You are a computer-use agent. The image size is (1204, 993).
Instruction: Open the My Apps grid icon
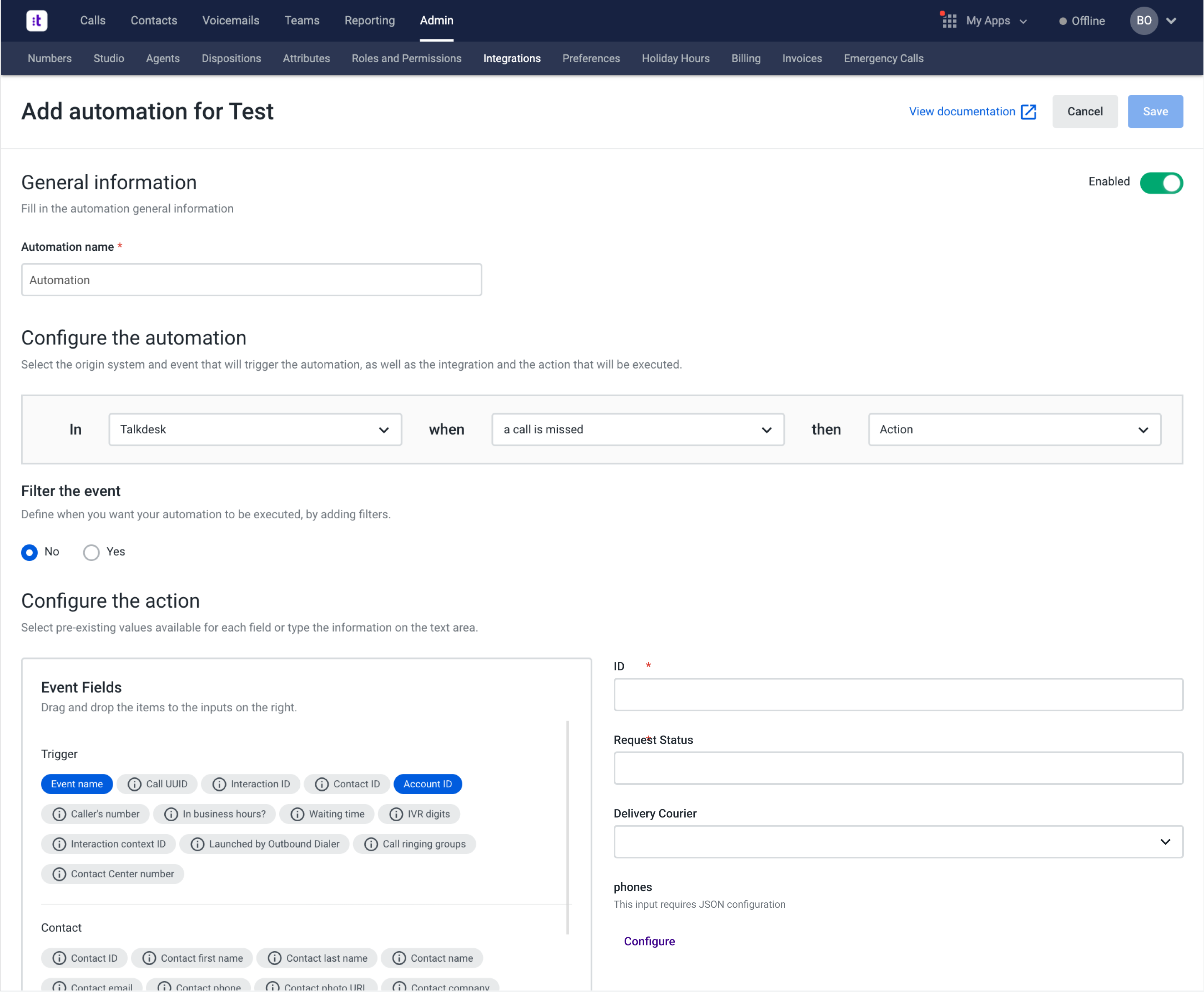(x=949, y=20)
